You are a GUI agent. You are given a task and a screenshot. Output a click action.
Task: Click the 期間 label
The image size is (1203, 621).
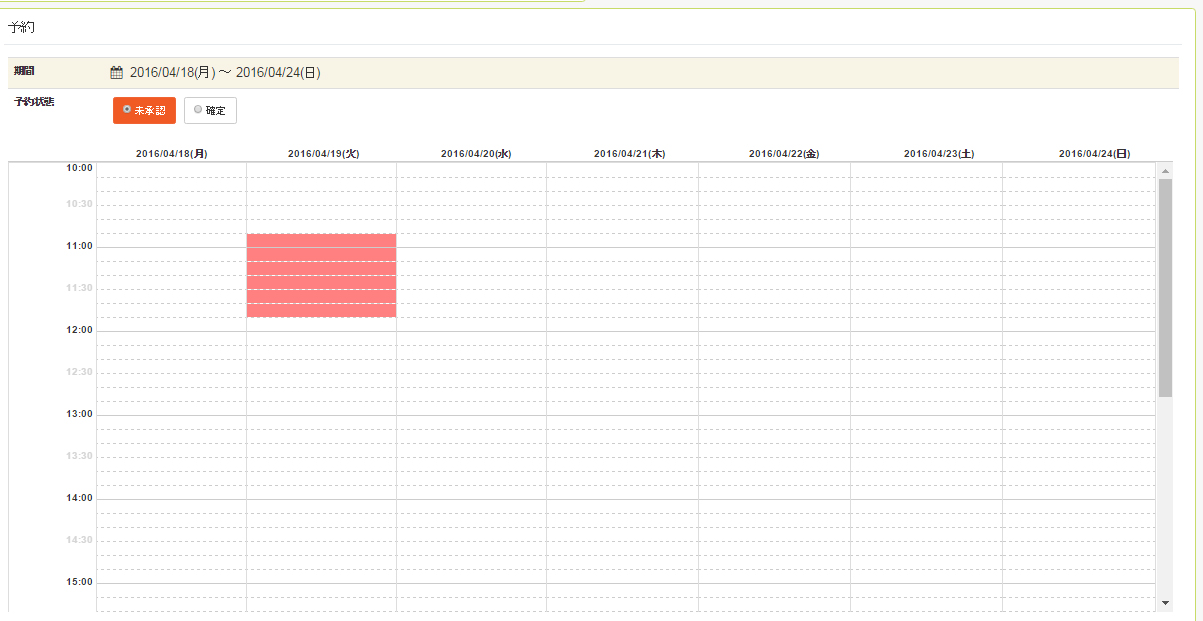tap(26, 70)
